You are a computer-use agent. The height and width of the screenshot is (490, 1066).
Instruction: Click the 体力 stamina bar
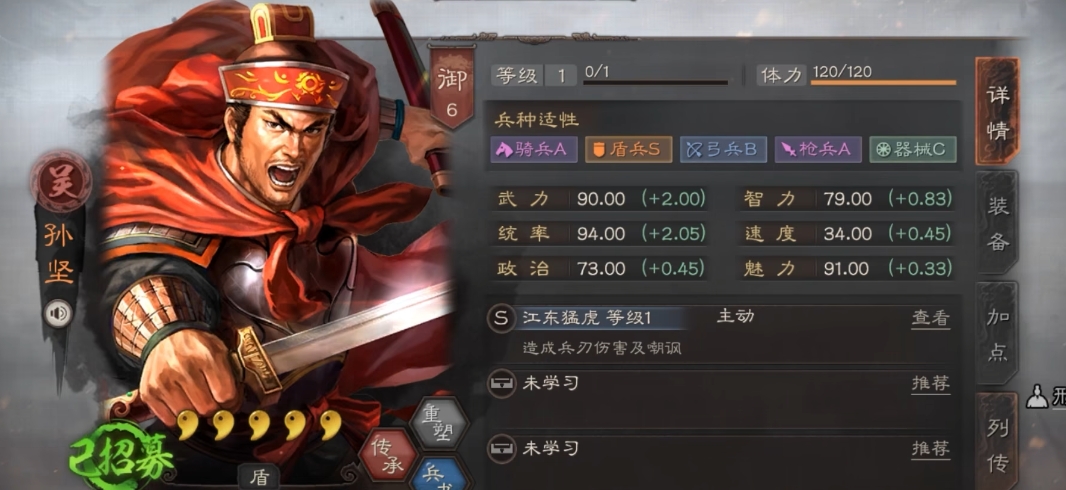pyautogui.click(x=882, y=83)
